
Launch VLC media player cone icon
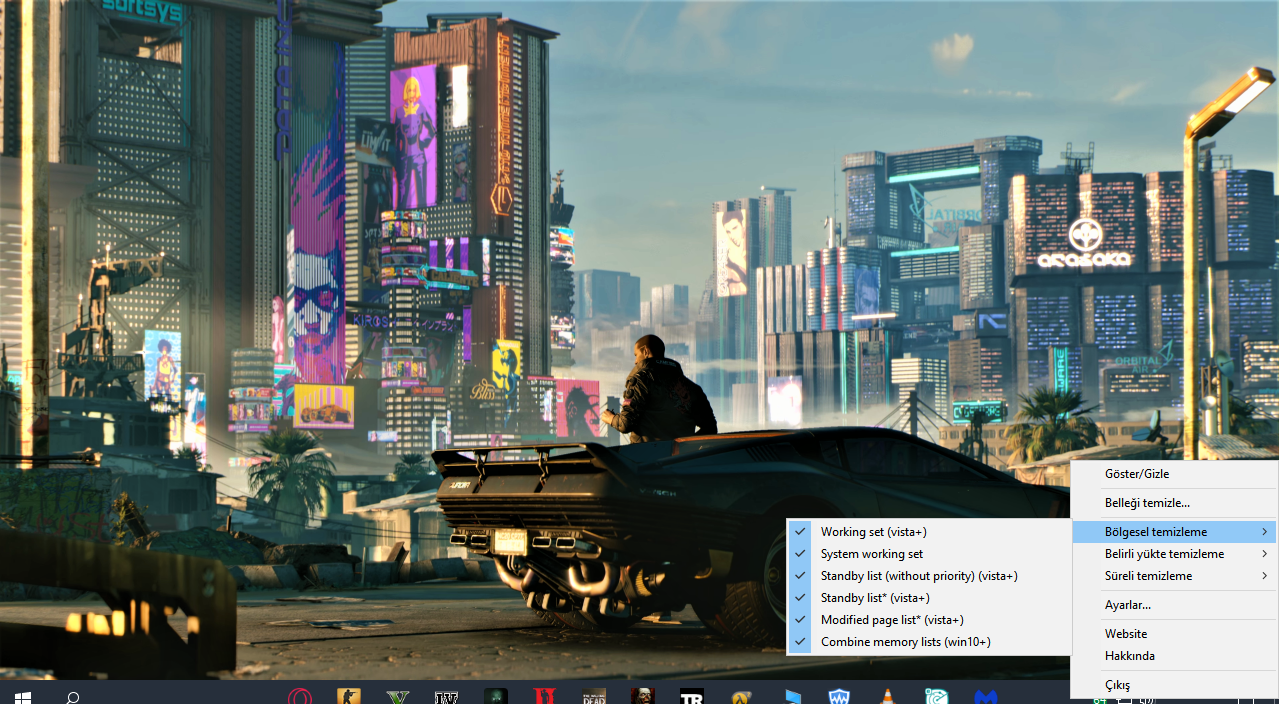pos(888,696)
